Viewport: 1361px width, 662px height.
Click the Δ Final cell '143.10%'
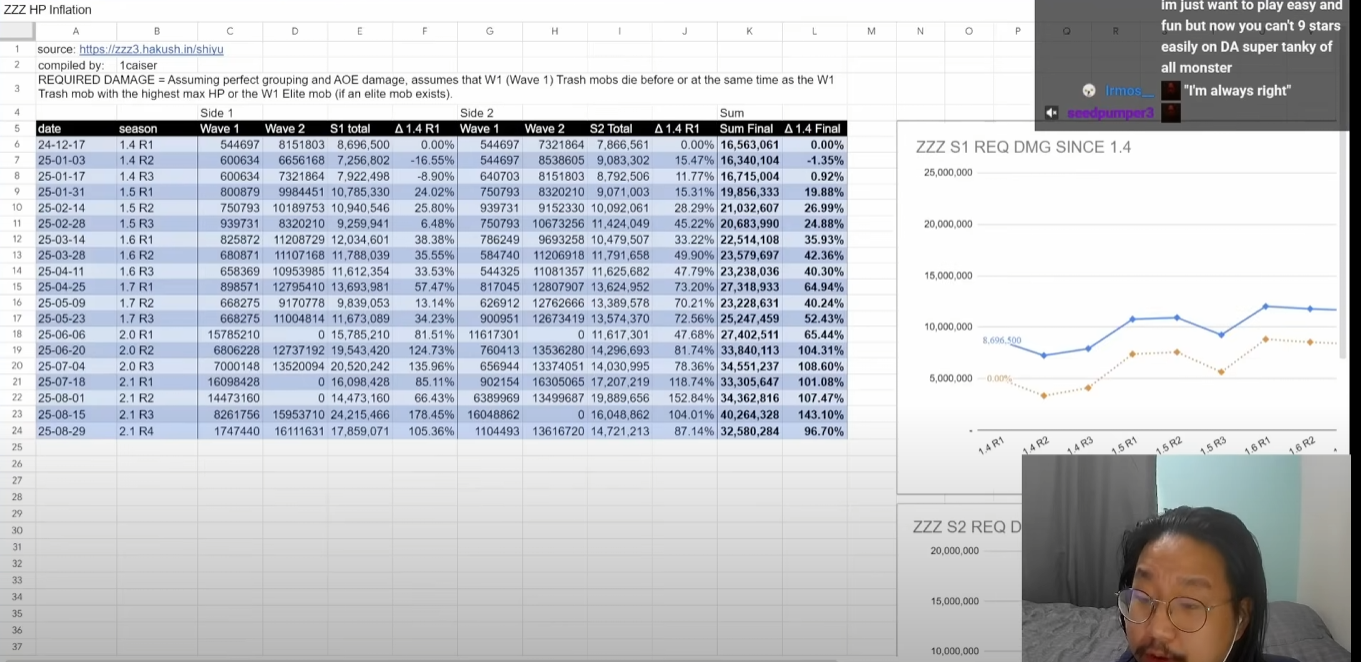(x=814, y=415)
